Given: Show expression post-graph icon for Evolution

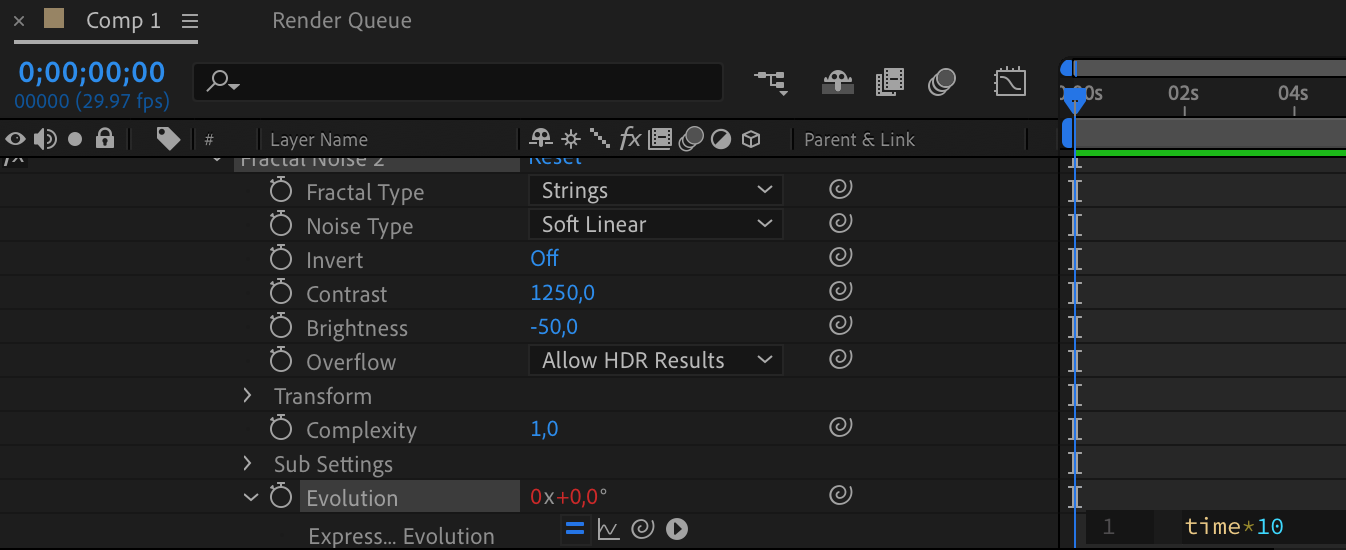Looking at the screenshot, I should (x=608, y=529).
